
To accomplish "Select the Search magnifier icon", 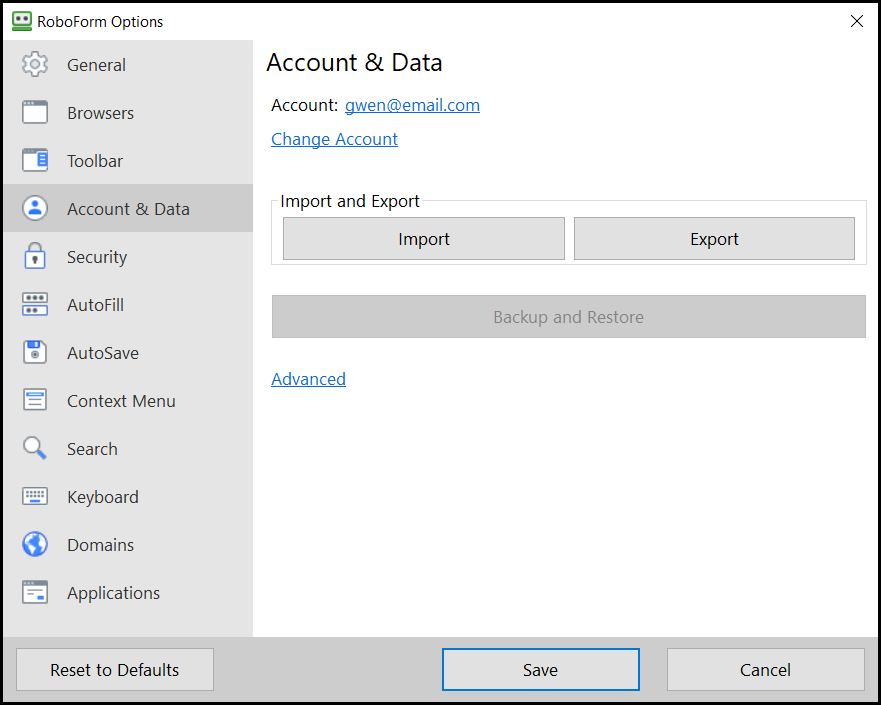I will point(35,449).
